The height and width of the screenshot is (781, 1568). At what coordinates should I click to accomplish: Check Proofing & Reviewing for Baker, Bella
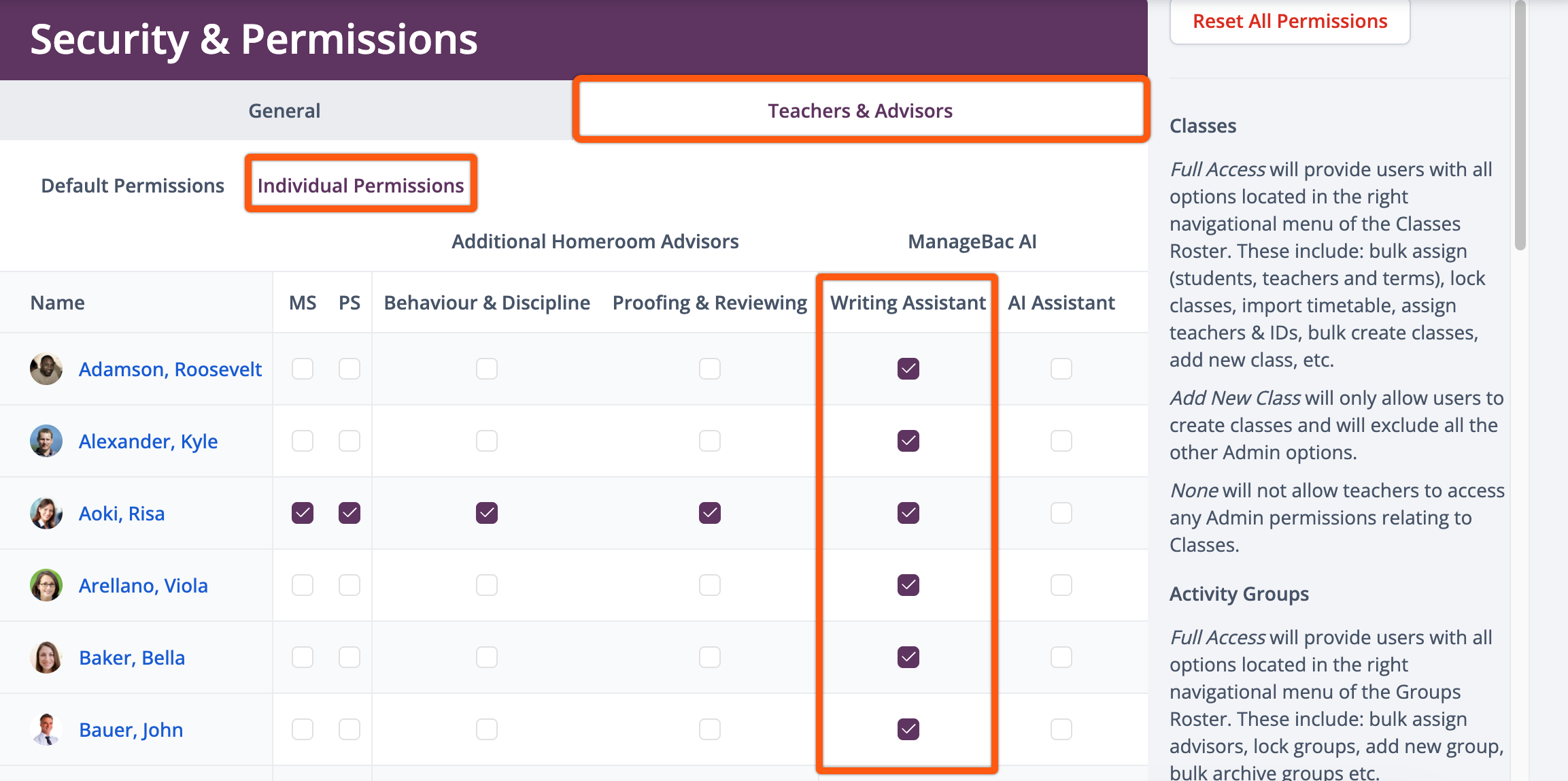pos(709,657)
